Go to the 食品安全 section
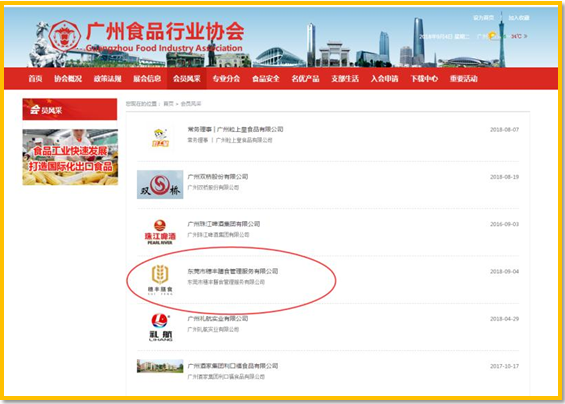 (266, 79)
